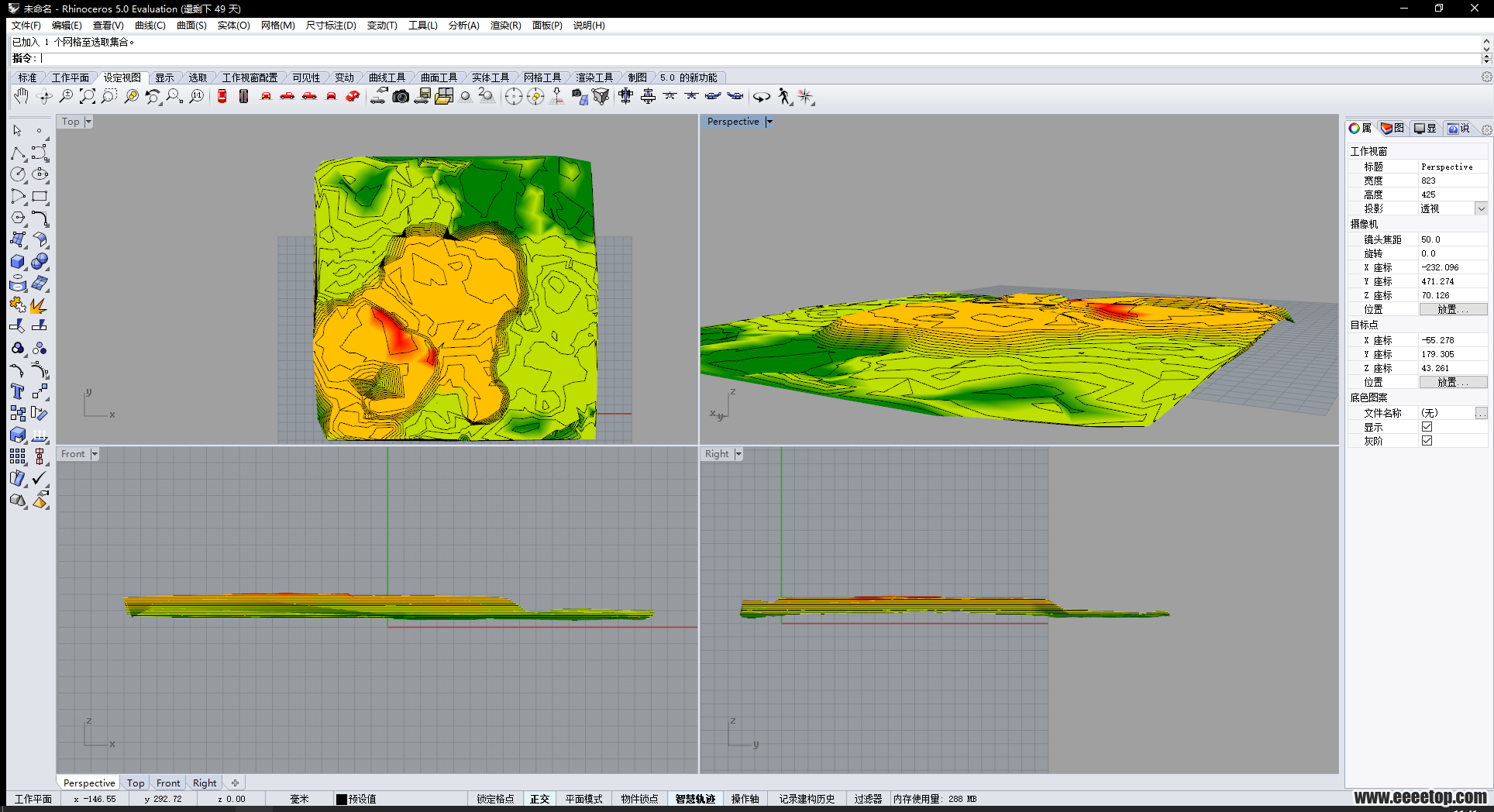Click the target 位置 放置 button

coord(1453,382)
